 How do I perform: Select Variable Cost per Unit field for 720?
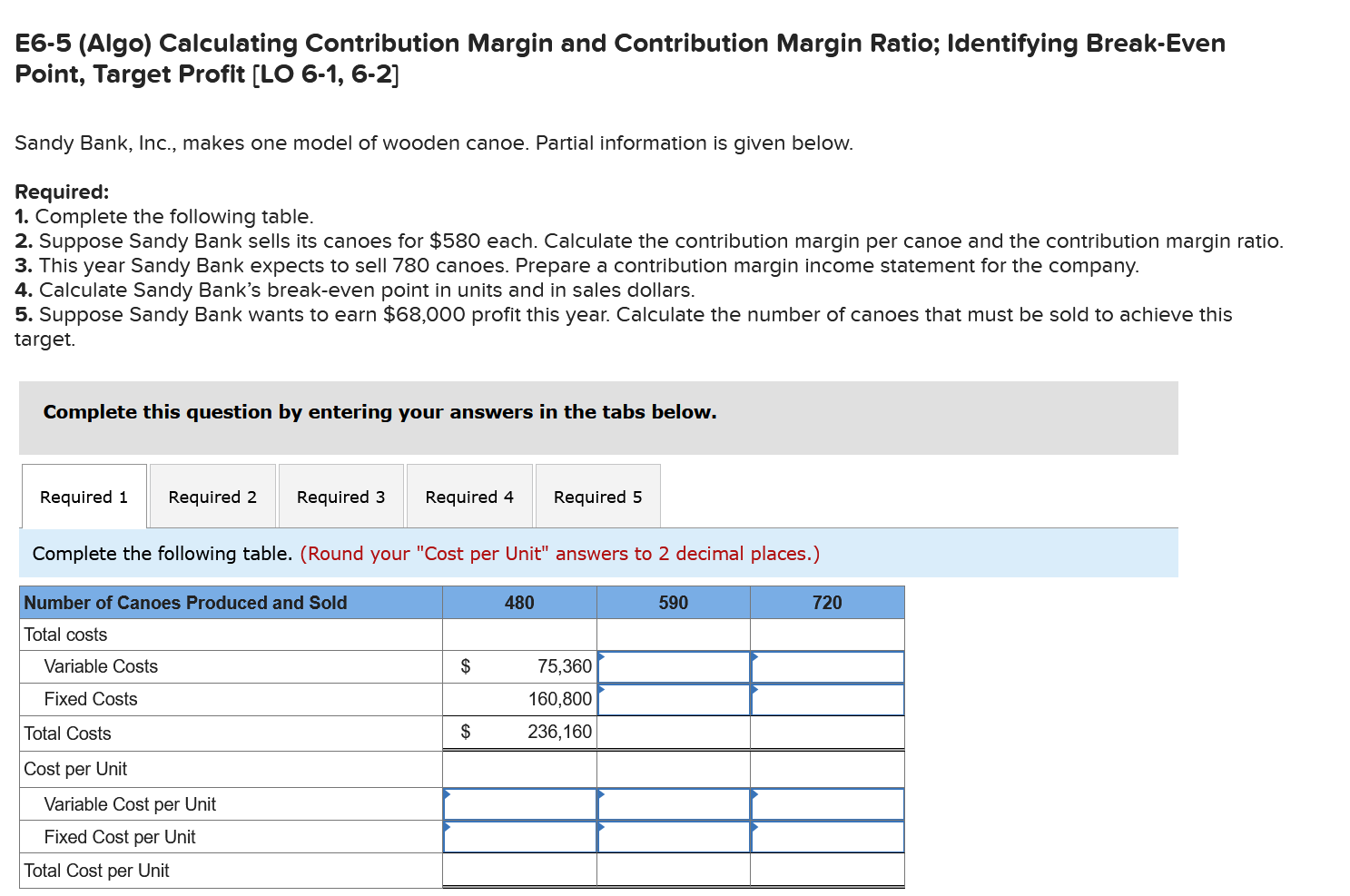click(x=826, y=804)
